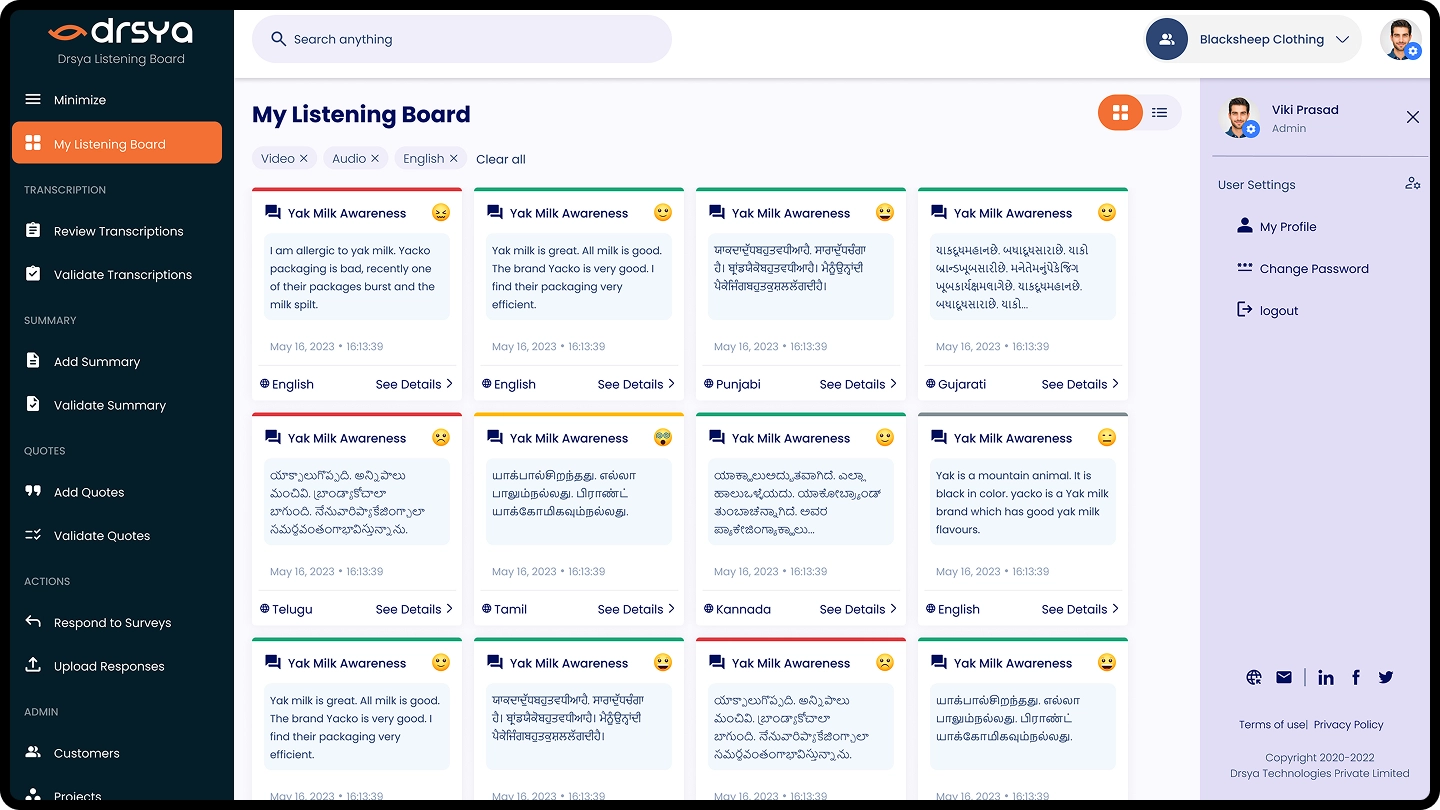Open the Twitter icon
Screen dimensions: 1440x810
1386,677
